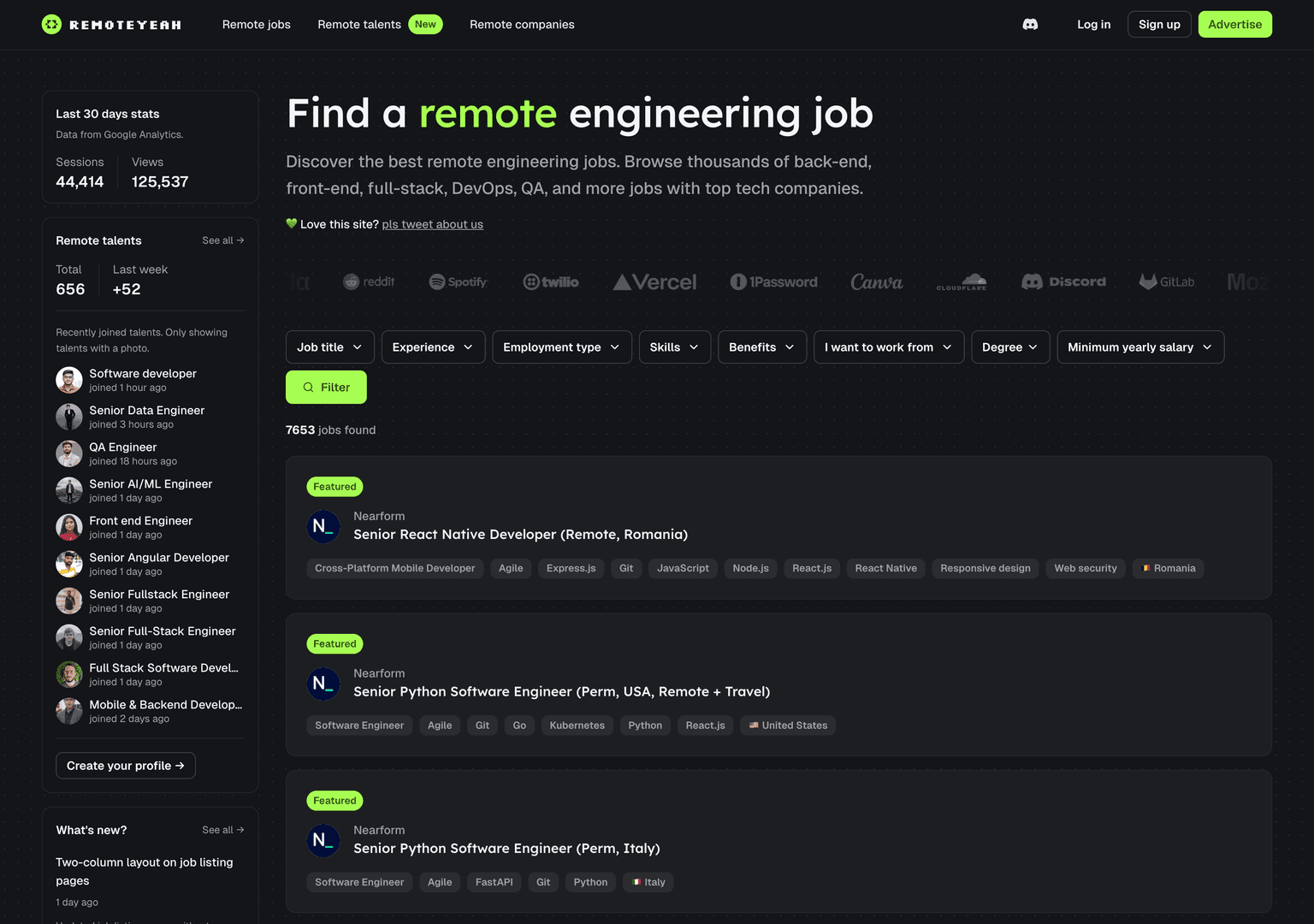This screenshot has width=1314, height=924.
Task: Click the pls tweet about us link
Action: click(432, 224)
